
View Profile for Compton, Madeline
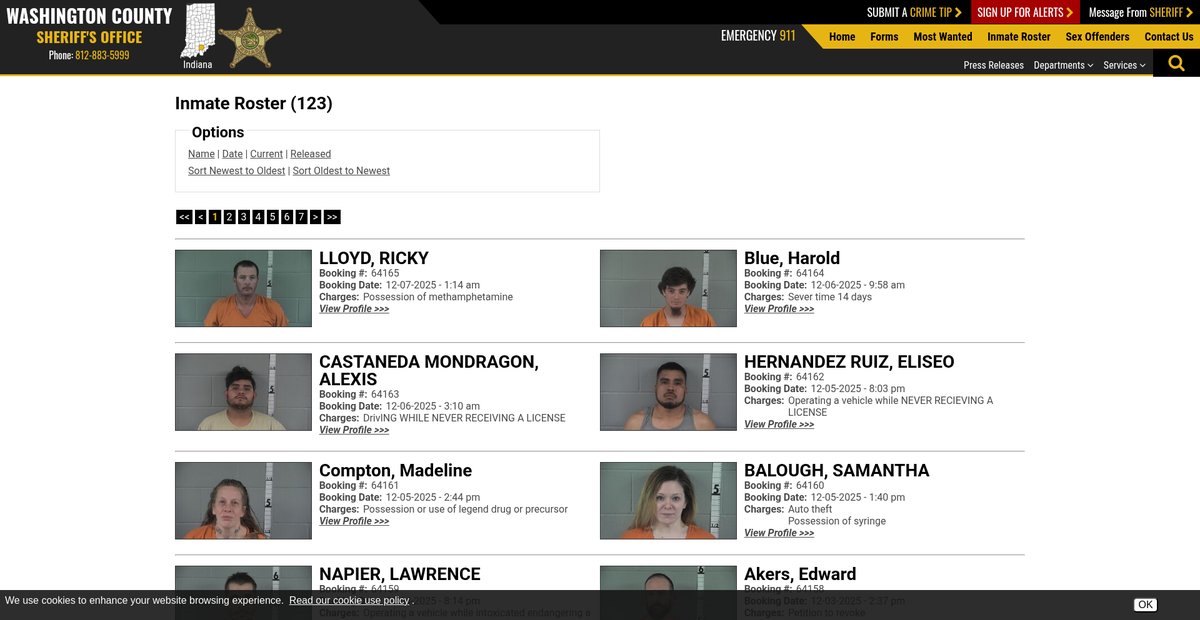[354, 521]
